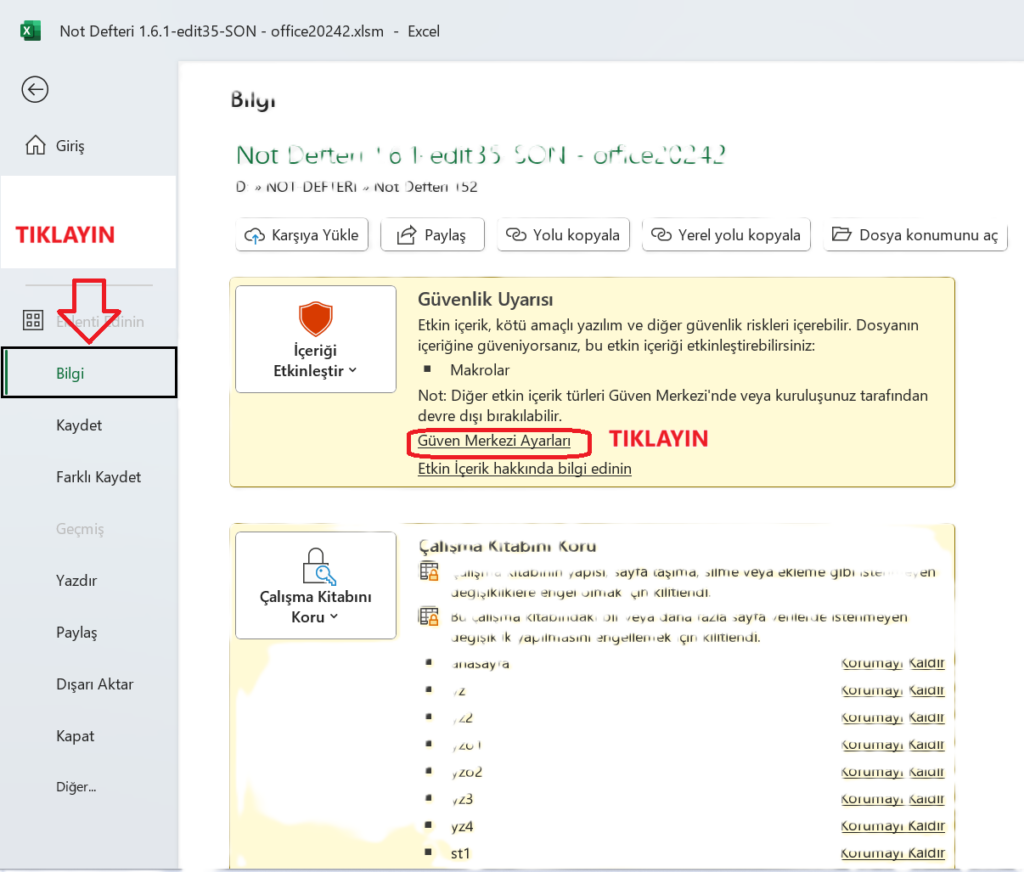Screen dimensions: 1024x872
Task: Click the Giriş home icon
Action: coord(35,146)
